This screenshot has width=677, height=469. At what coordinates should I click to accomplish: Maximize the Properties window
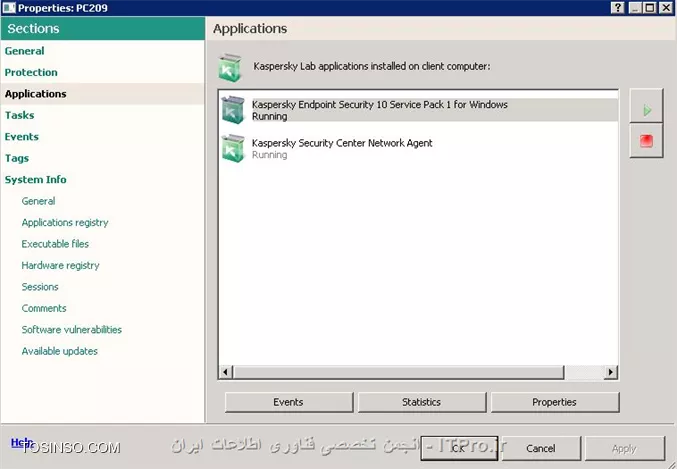pos(650,8)
